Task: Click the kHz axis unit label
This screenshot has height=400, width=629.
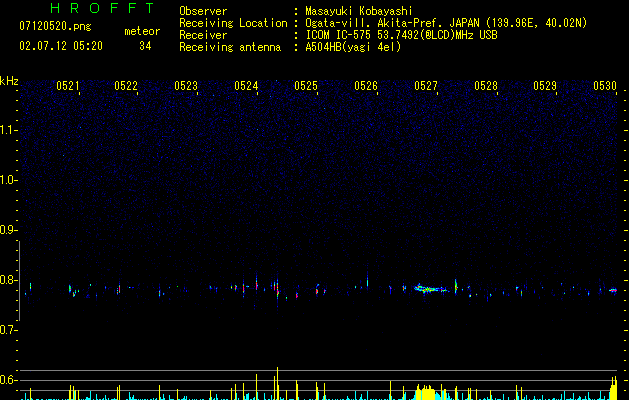Action: [9, 81]
